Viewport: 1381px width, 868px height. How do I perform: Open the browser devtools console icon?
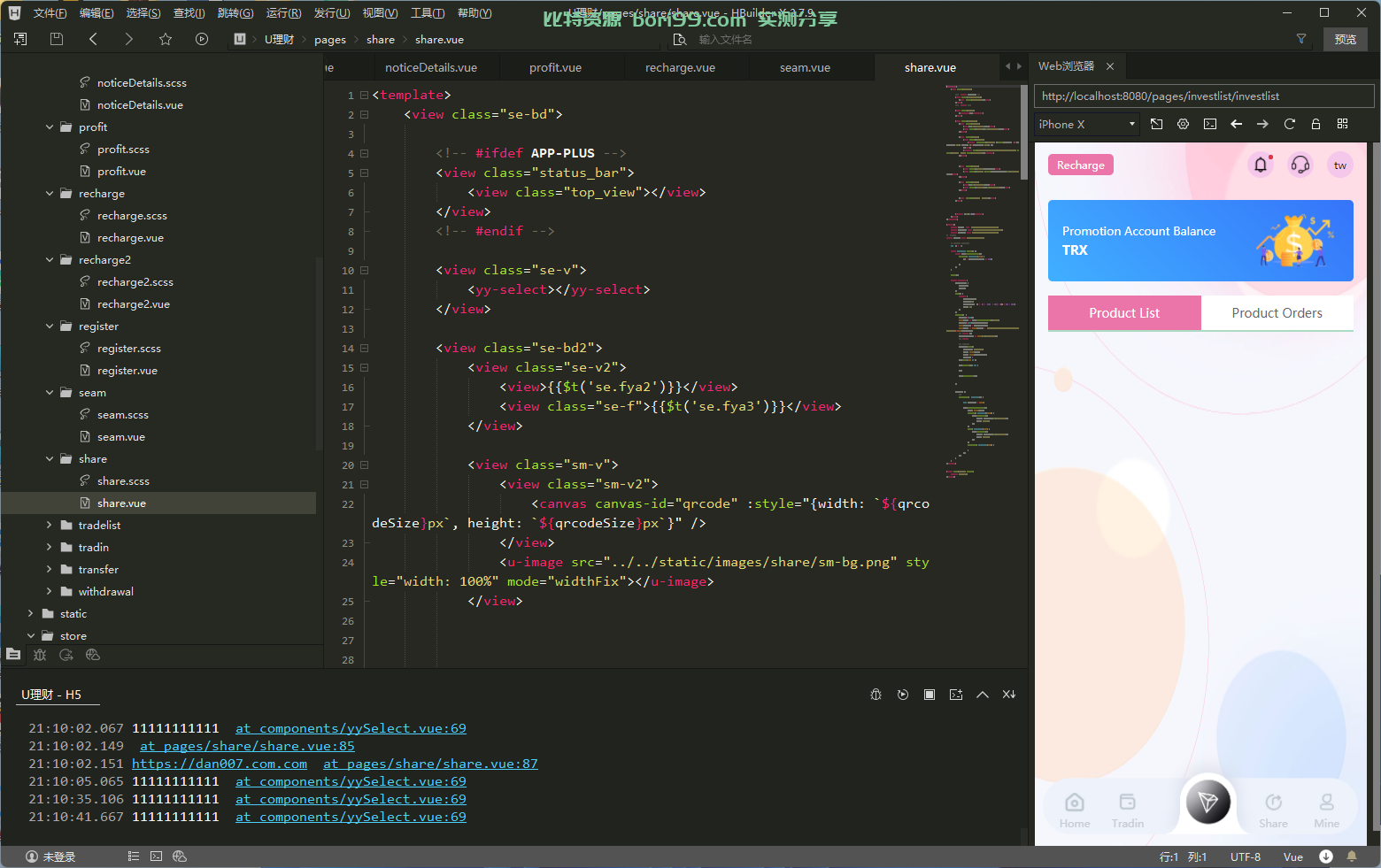coord(1210,124)
